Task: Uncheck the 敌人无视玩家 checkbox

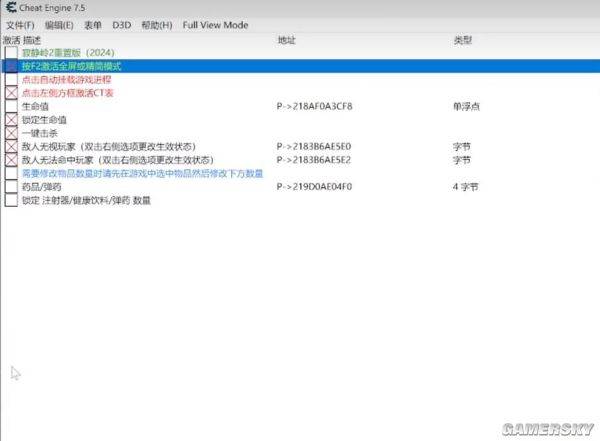Action: (x=11, y=146)
